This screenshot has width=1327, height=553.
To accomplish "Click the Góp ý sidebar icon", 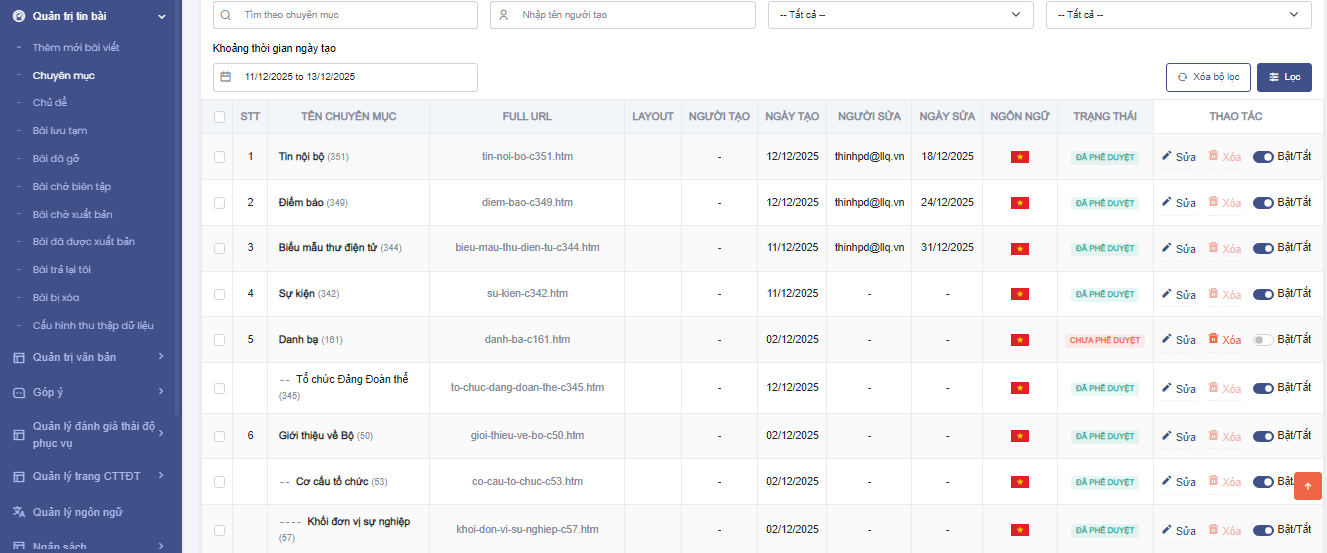I will 18,392.
